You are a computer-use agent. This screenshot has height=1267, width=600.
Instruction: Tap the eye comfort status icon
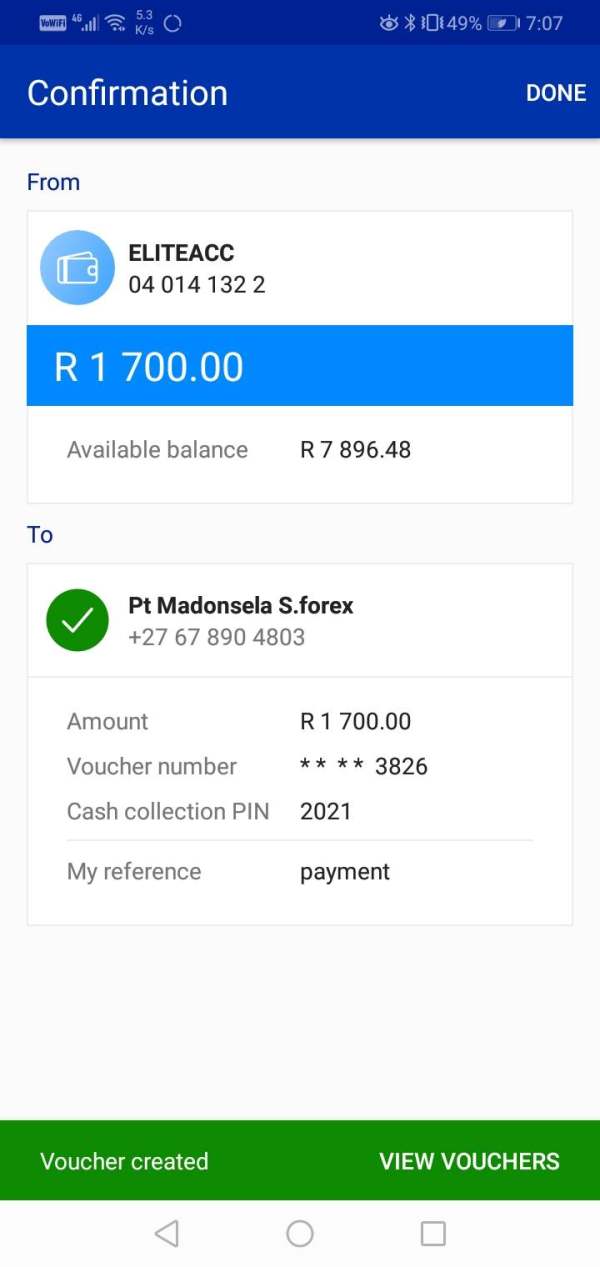pyautogui.click(x=389, y=22)
